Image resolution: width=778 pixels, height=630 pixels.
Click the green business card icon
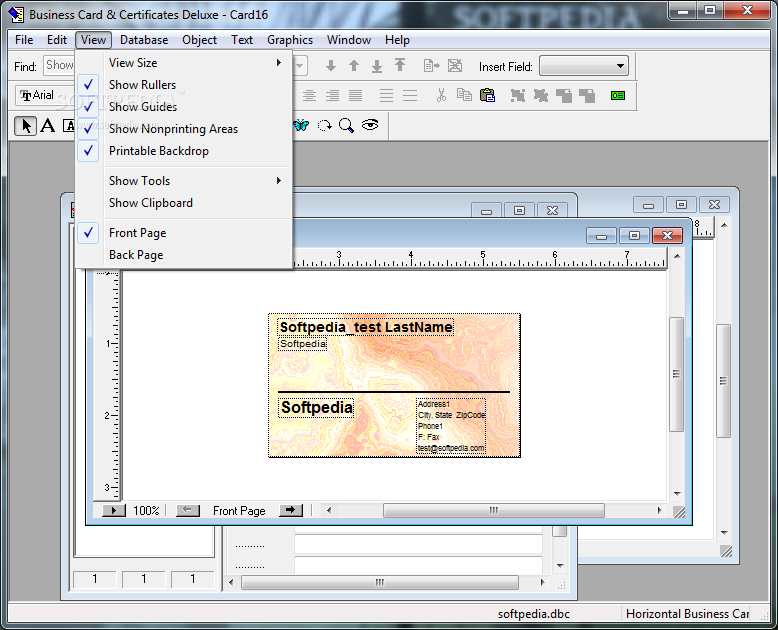618,95
